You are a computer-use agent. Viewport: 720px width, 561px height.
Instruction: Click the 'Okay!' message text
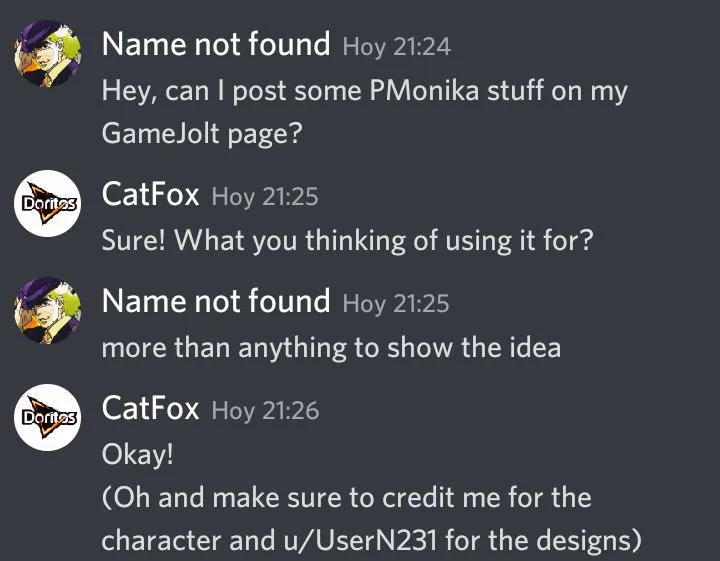pos(138,454)
